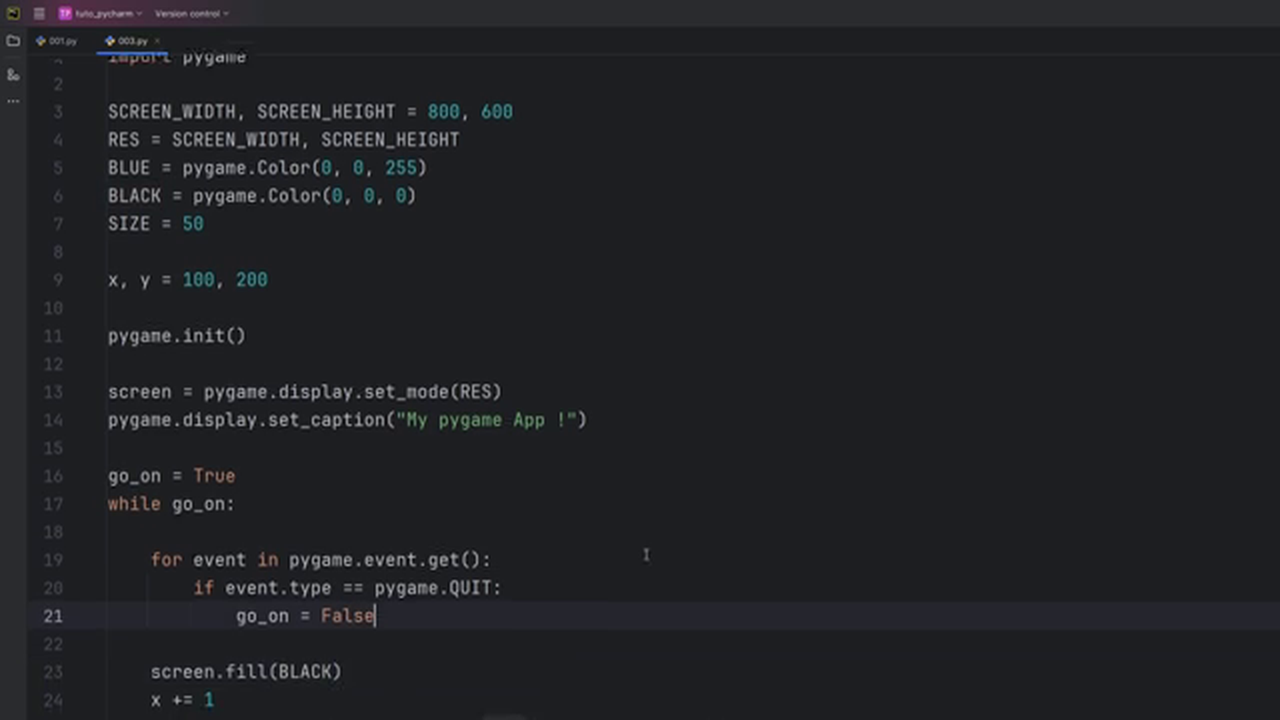This screenshot has width=1280, height=720.
Task: Click the pygame.init() call
Action: [x=176, y=336]
